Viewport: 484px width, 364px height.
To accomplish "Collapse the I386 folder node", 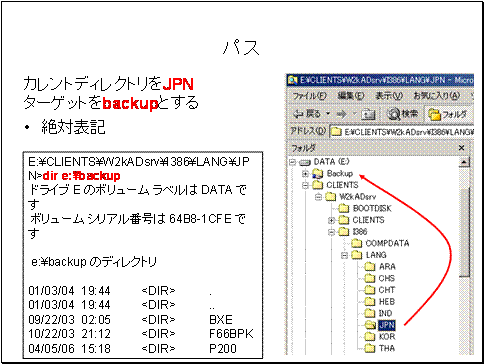I will point(331,232).
